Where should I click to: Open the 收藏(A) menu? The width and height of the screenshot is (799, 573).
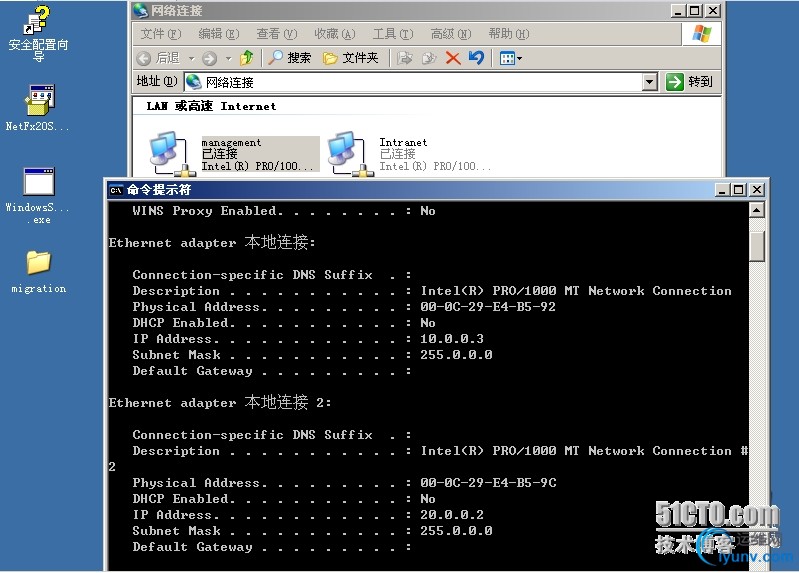334,34
